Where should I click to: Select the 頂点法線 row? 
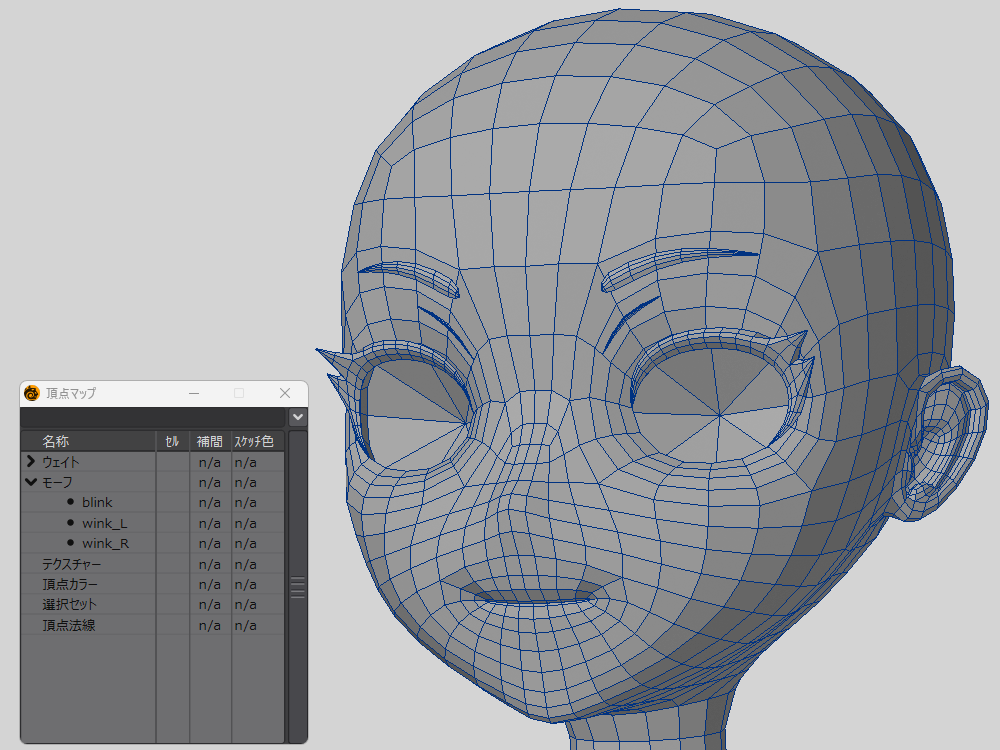69,625
